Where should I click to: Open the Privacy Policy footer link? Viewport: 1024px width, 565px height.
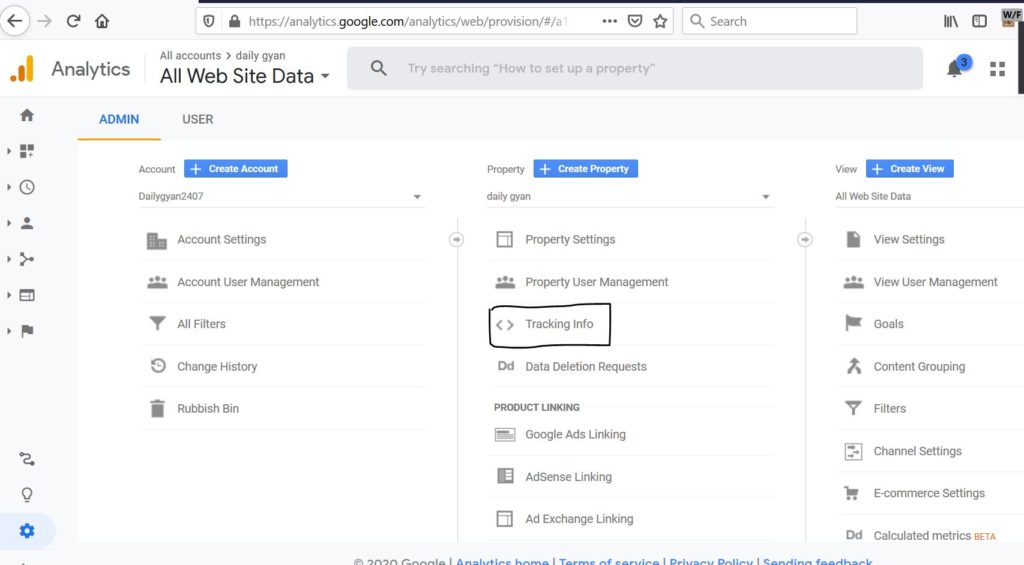(711, 561)
